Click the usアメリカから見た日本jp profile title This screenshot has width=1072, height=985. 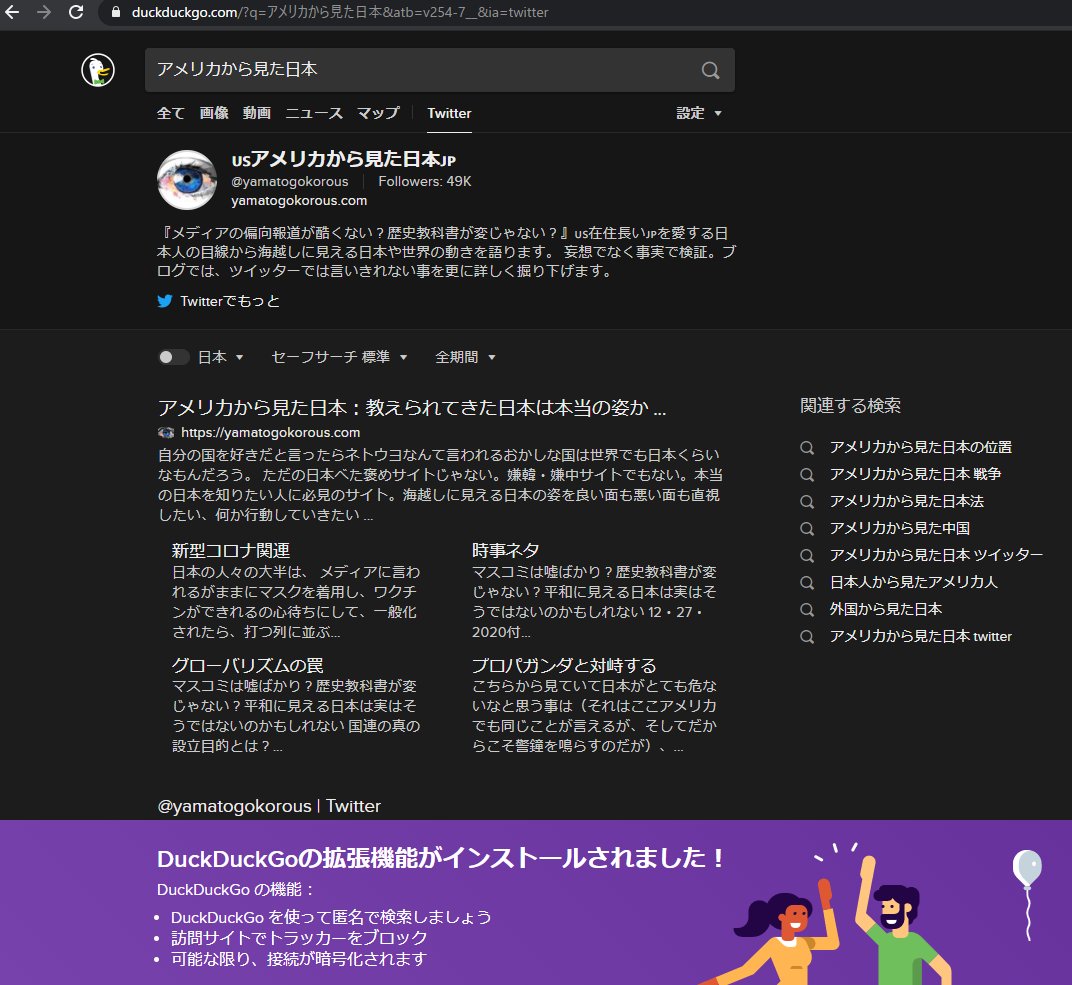343,159
